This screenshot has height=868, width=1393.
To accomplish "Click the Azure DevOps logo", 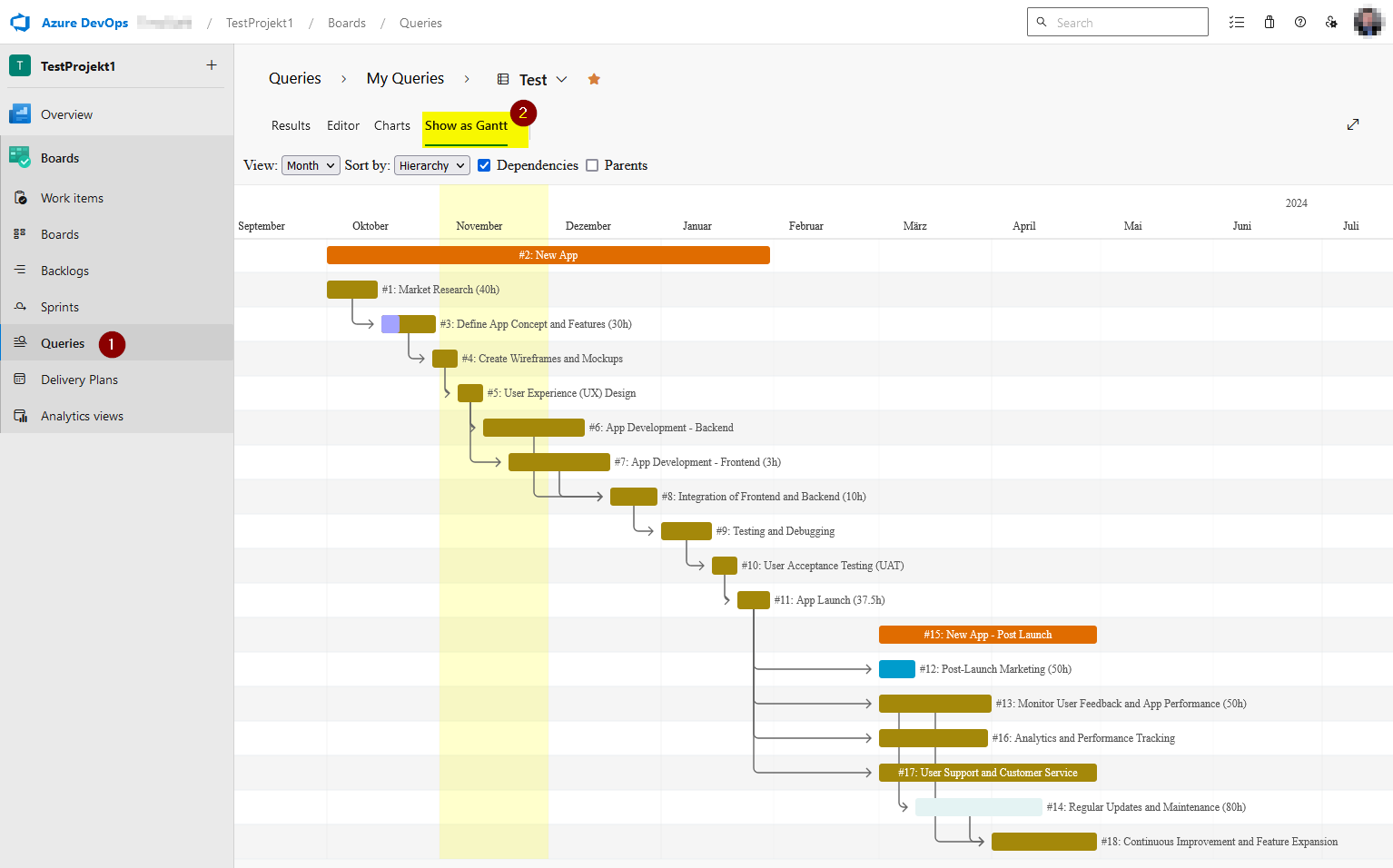I will click(x=20, y=22).
